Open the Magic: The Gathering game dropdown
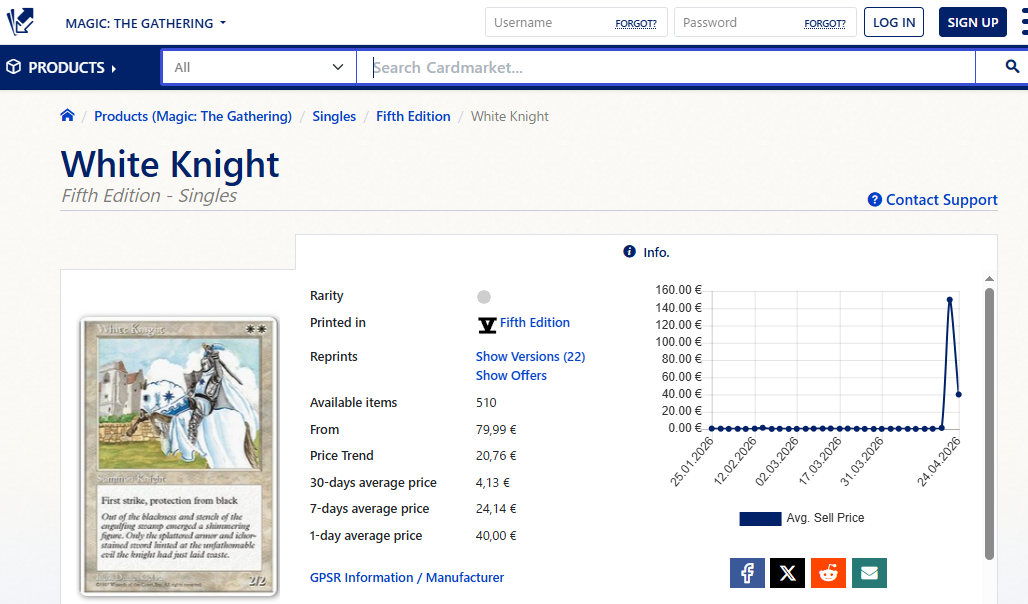This screenshot has width=1028, height=604. 146,23
